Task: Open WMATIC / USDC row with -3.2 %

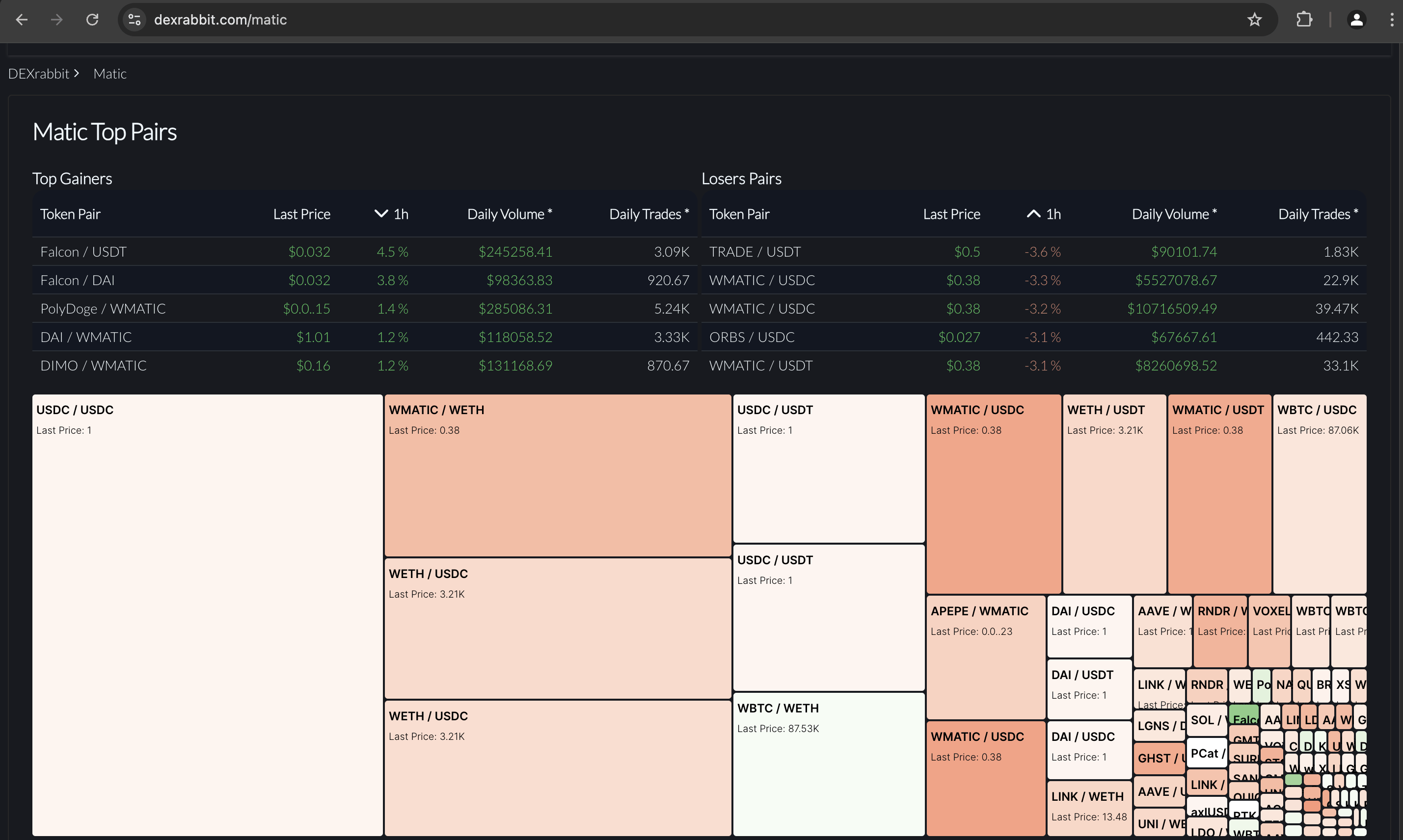Action: (1034, 309)
